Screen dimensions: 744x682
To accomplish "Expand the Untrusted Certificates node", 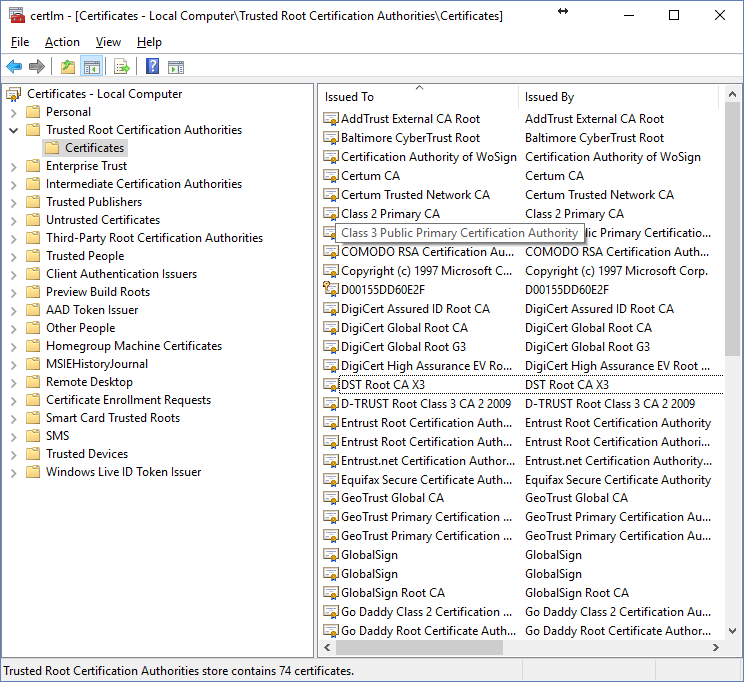I will pos(14,220).
